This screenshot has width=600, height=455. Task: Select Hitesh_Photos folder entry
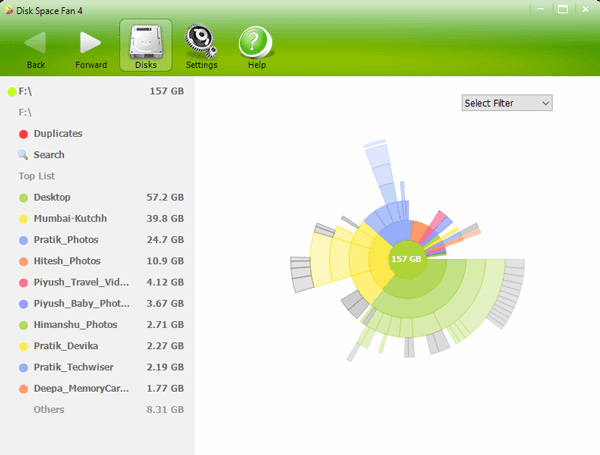[68, 261]
